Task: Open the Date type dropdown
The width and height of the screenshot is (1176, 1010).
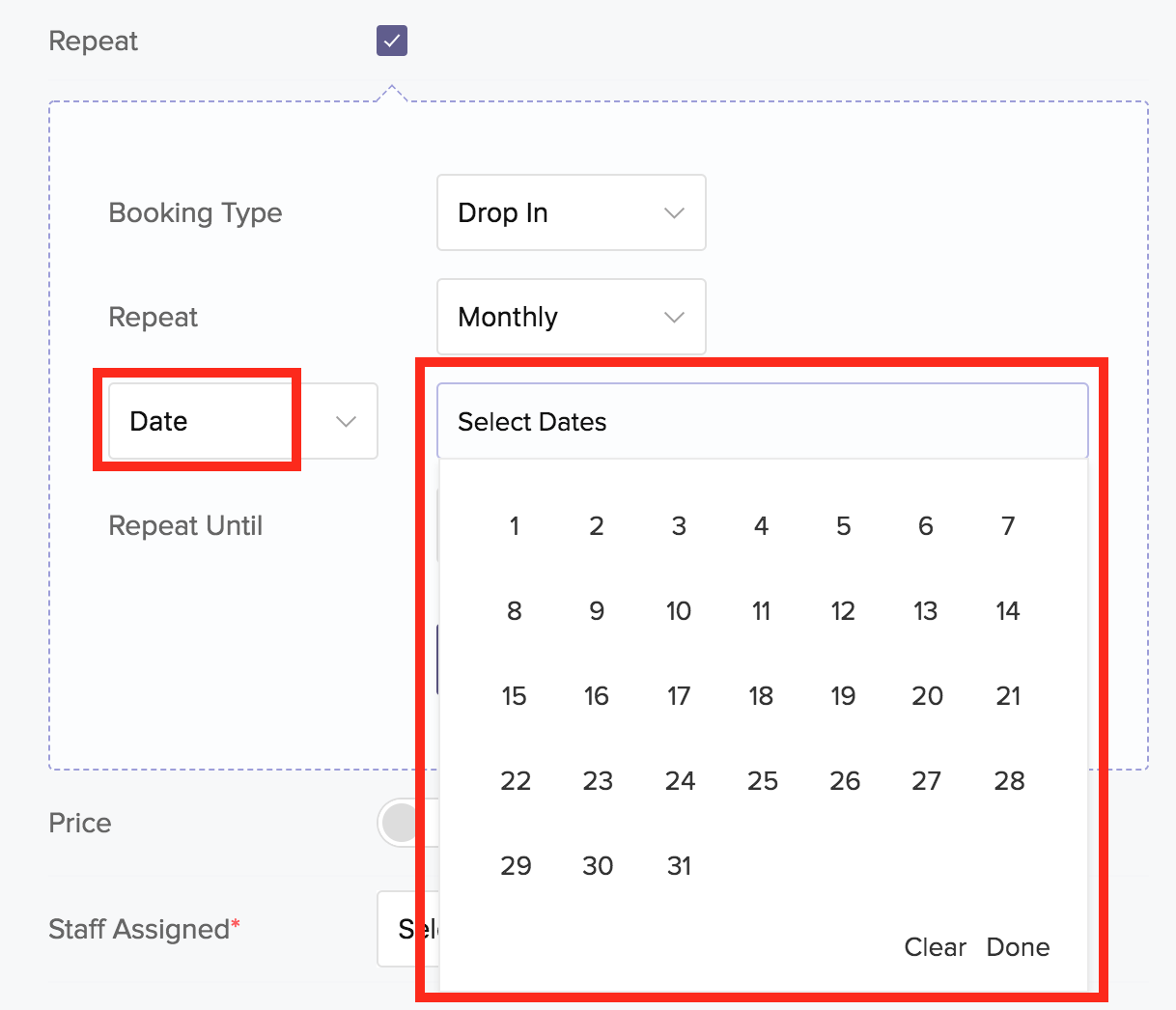Action: tap(242, 421)
